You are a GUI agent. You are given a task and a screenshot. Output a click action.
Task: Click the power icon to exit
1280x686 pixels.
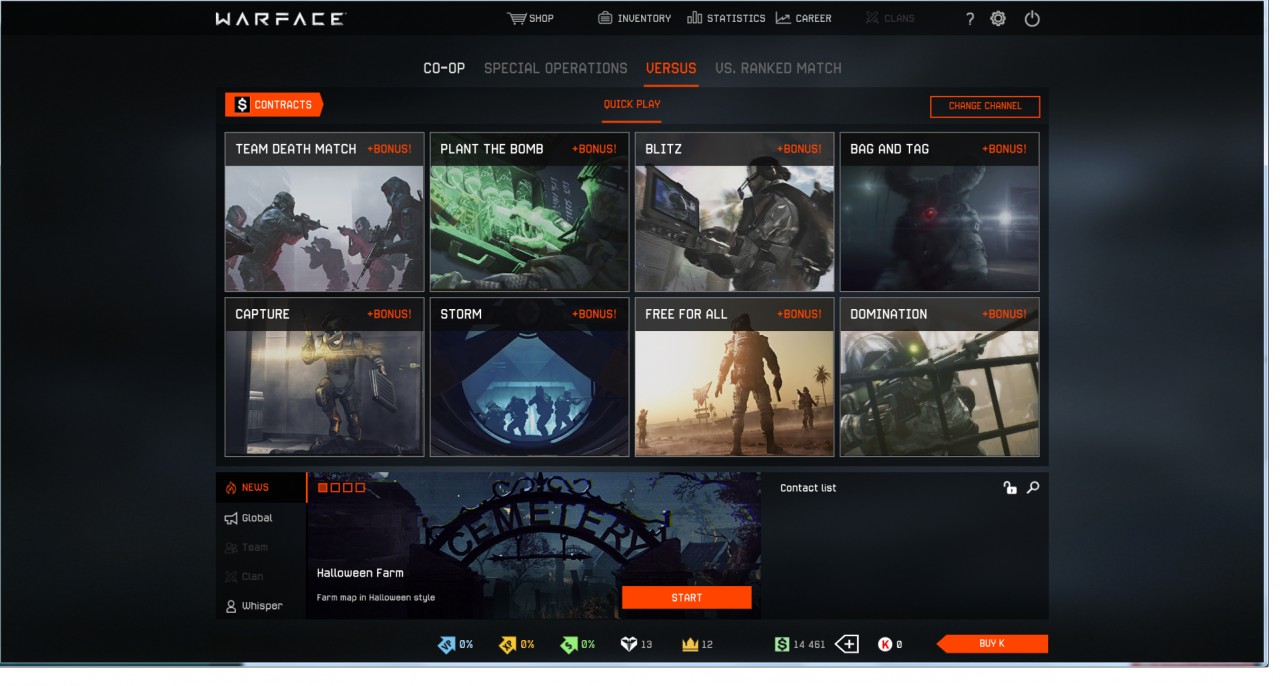click(1032, 19)
